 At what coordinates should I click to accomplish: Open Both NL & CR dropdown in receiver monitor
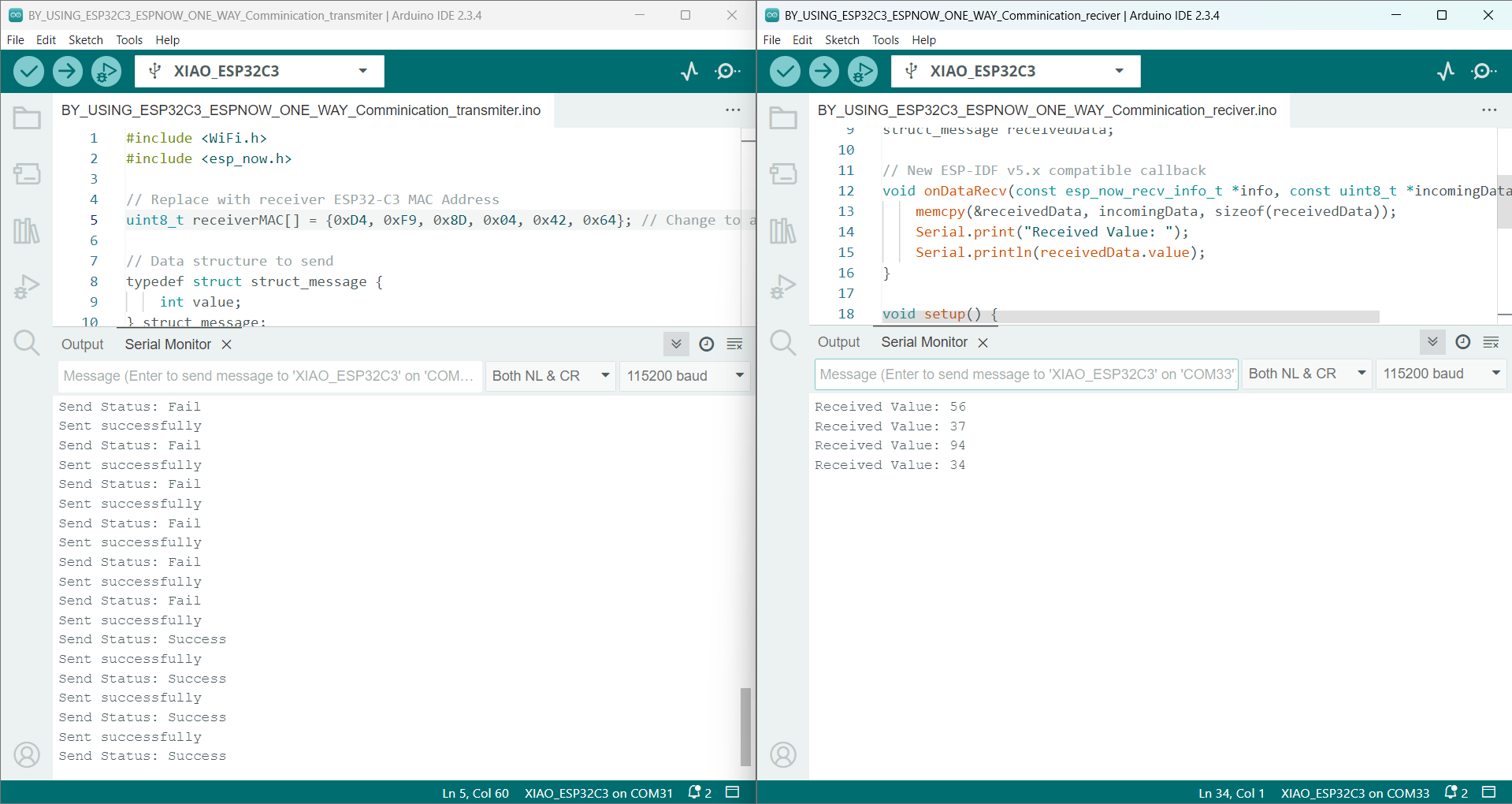click(1307, 374)
